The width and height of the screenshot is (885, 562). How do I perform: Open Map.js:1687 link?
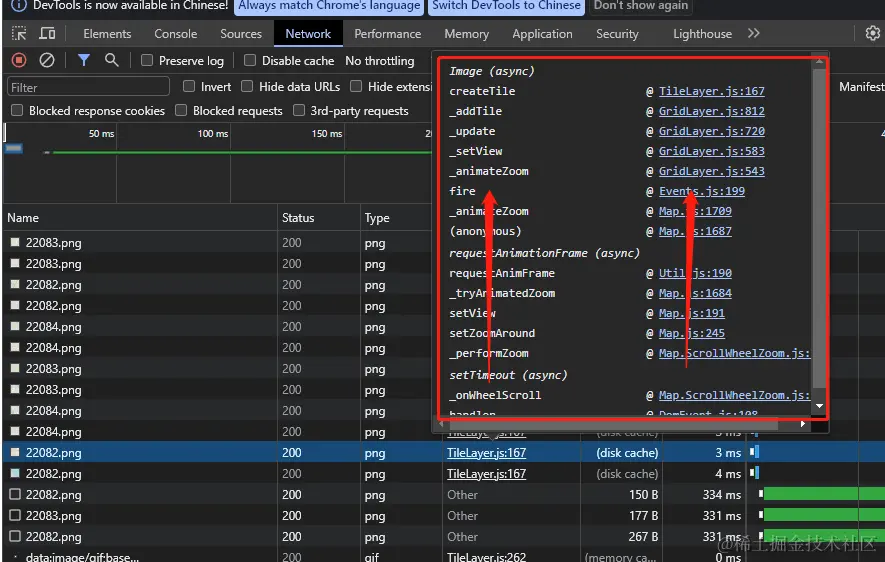(x=695, y=231)
